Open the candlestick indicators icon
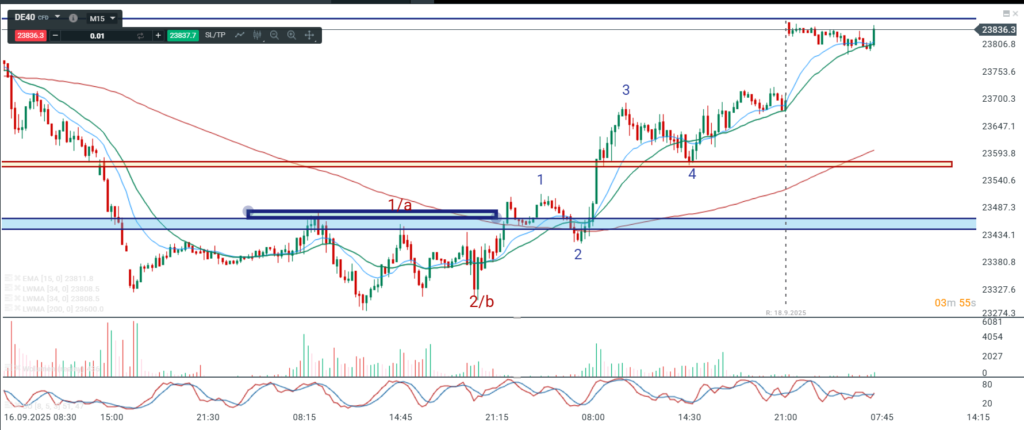1024x430 pixels. point(256,35)
